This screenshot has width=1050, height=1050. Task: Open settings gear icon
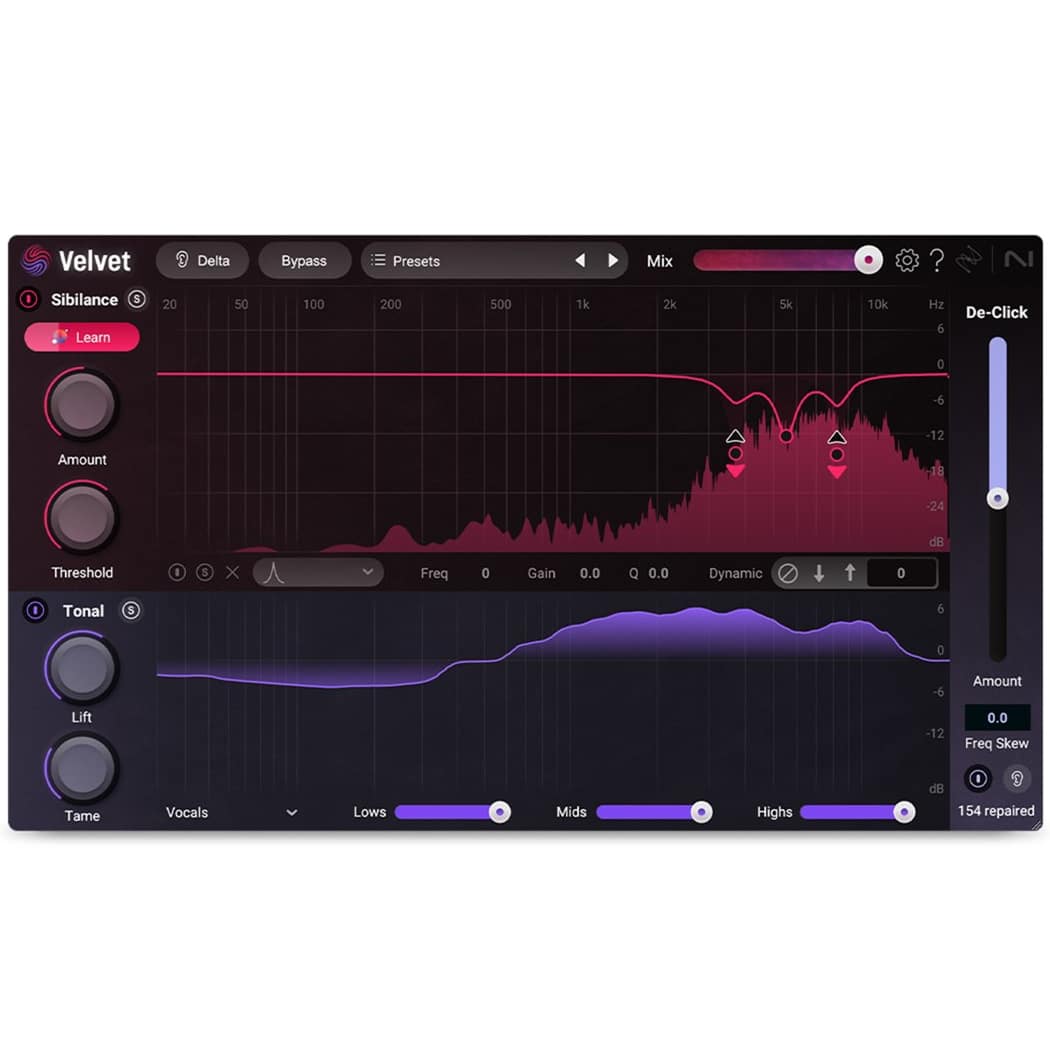[x=907, y=260]
